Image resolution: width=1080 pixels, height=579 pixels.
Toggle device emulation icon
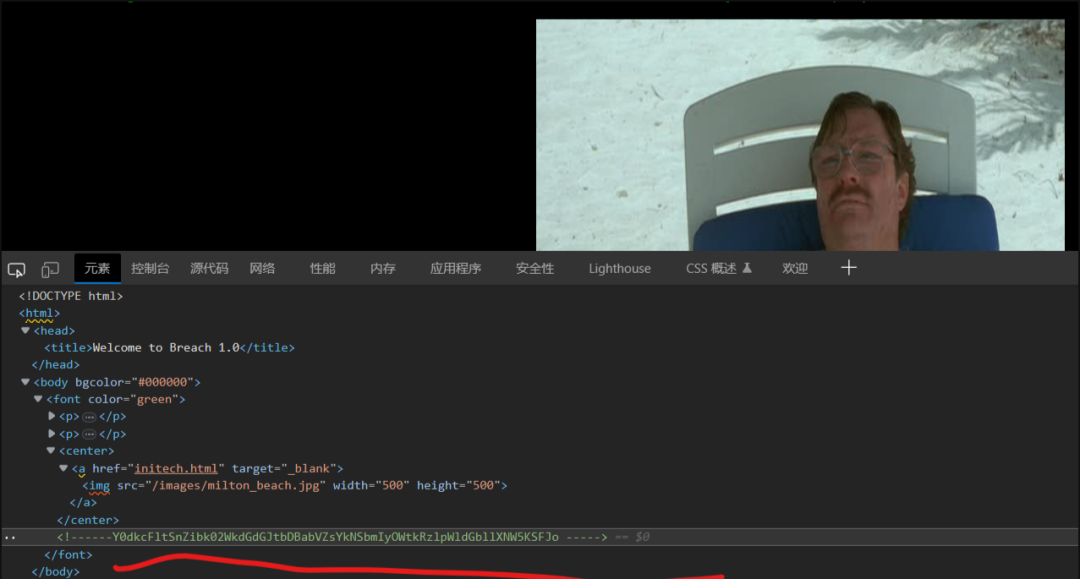pyautogui.click(x=50, y=269)
